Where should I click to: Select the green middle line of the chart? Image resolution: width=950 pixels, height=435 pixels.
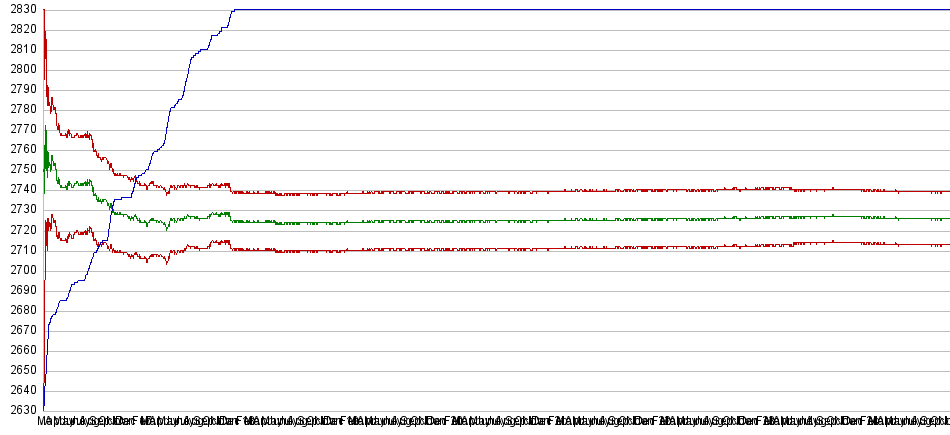(x=500, y=221)
